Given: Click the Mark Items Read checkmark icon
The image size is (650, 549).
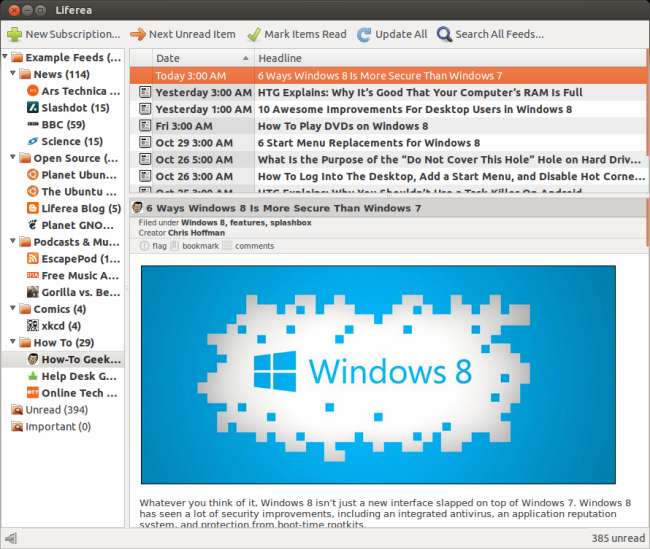Looking at the screenshot, I should pos(254,34).
